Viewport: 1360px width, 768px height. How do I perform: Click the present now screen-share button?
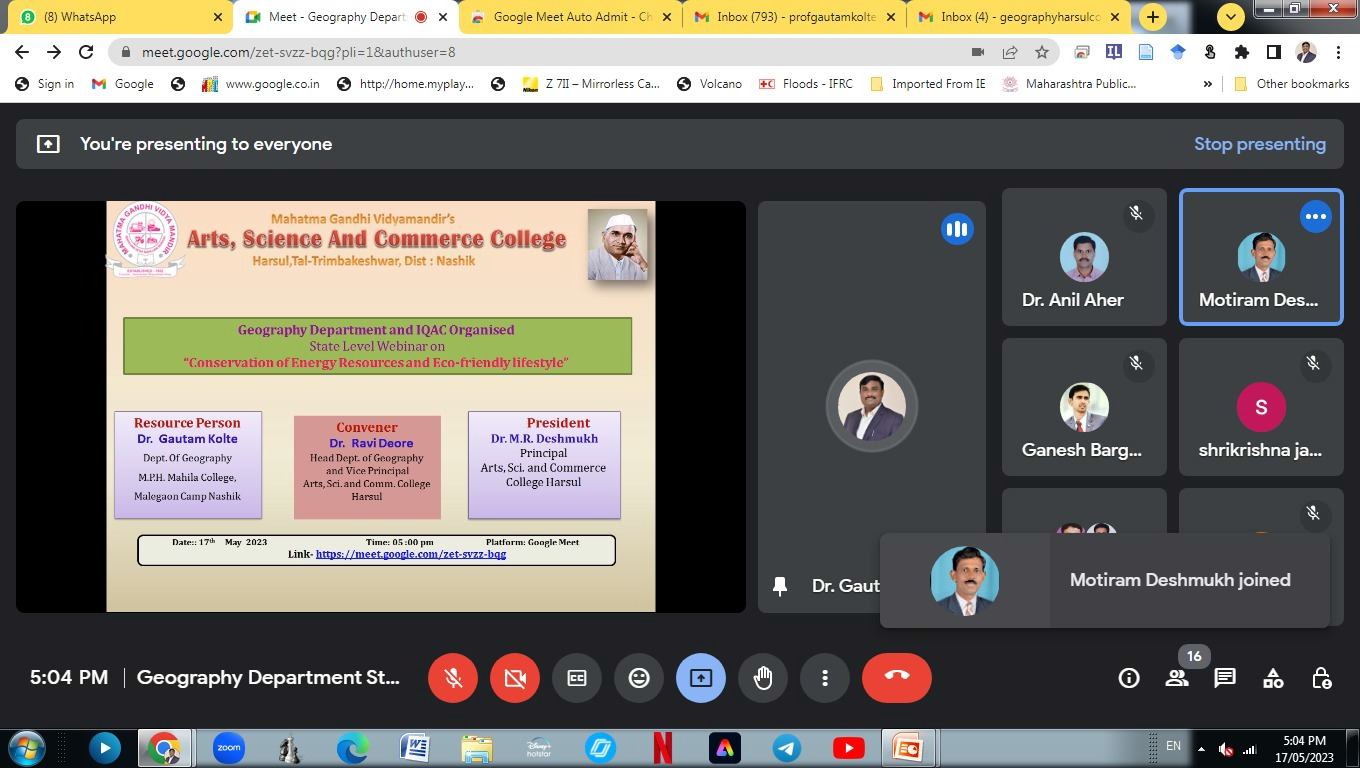coord(701,678)
